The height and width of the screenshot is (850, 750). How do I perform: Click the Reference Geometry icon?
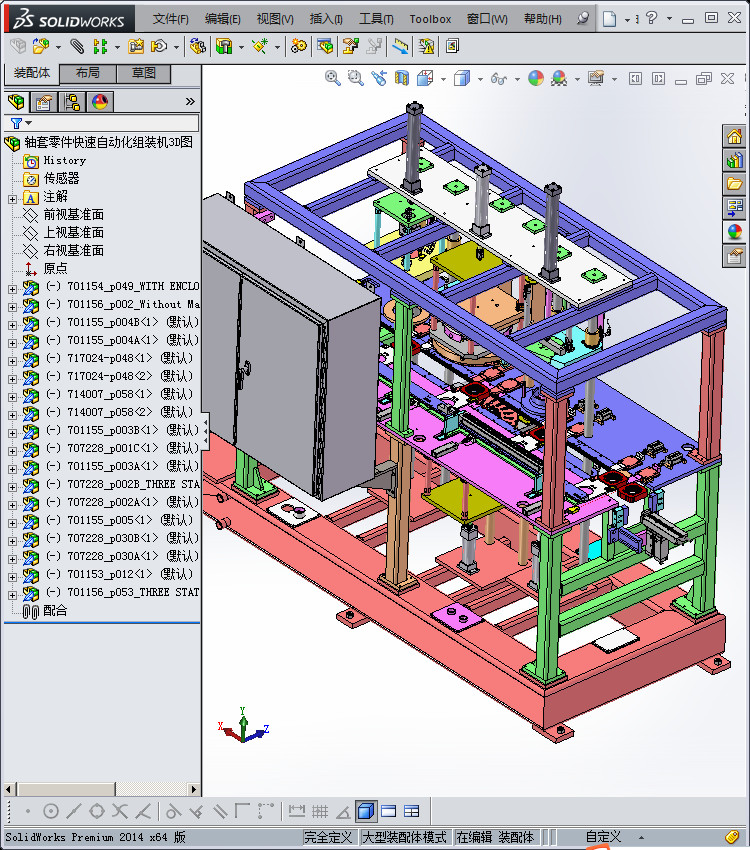point(260,47)
